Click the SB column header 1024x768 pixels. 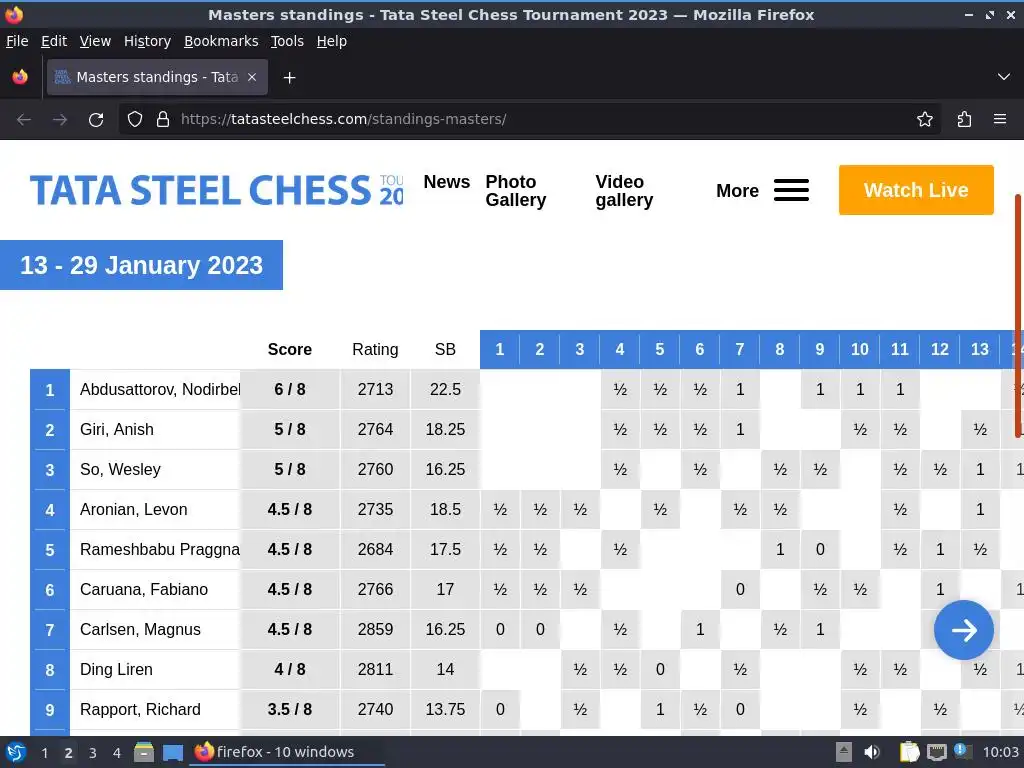(445, 349)
